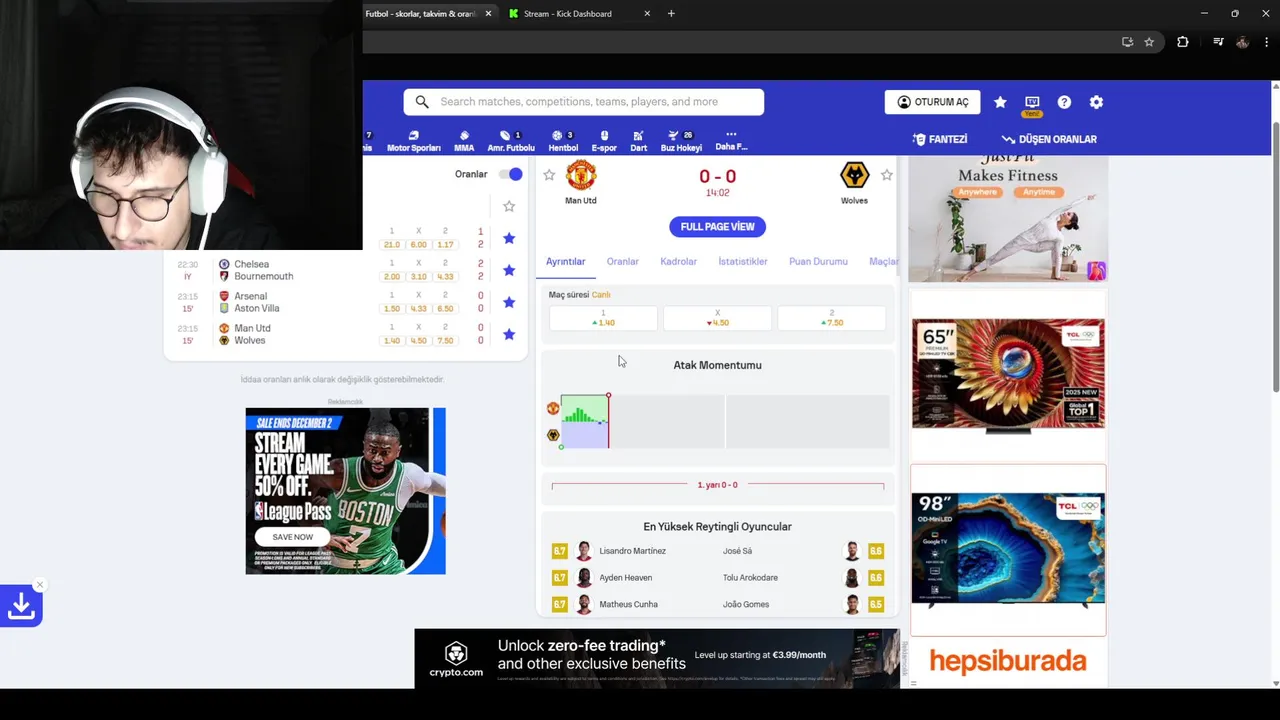The height and width of the screenshot is (720, 1280).
Task: Open the settings gear in the site header
Action: coord(1096,102)
